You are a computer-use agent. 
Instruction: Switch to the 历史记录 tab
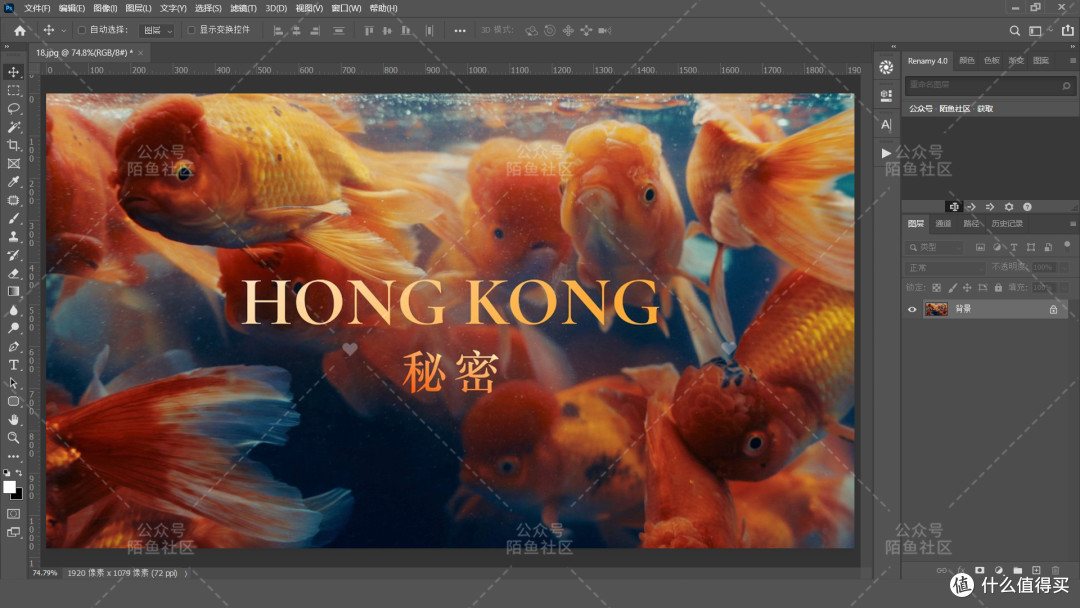[1007, 224]
